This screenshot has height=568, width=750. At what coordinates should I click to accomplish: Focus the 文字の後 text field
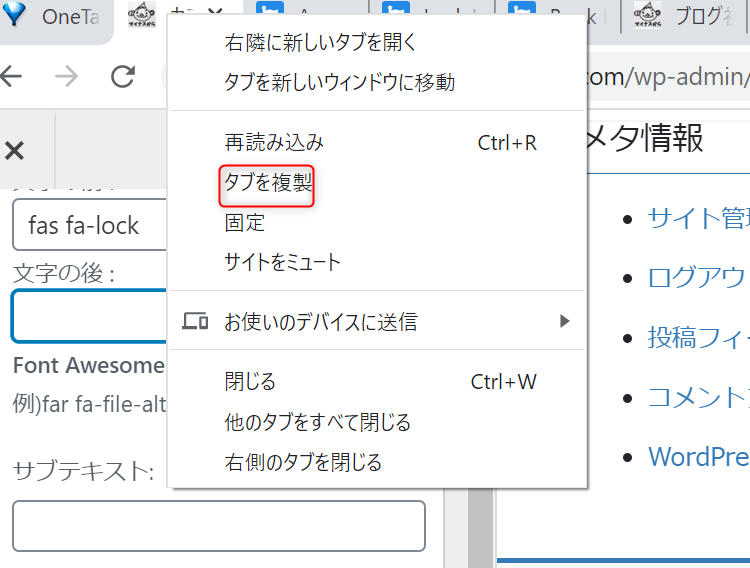pos(89,316)
